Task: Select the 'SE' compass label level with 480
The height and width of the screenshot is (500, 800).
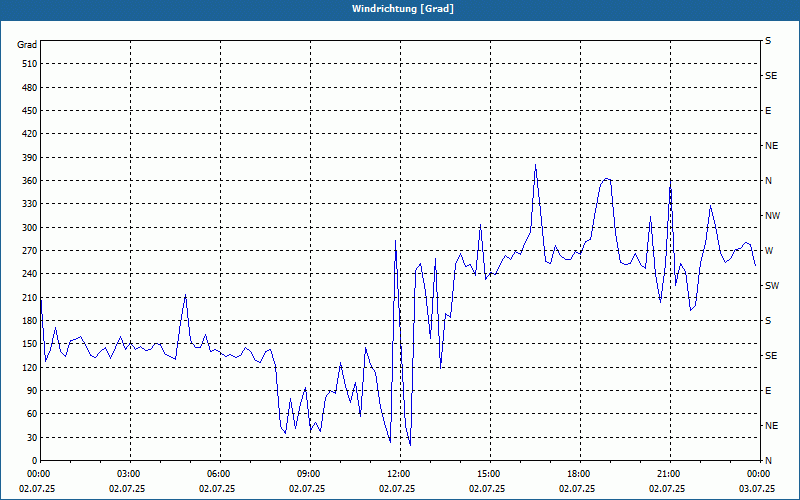Action: click(x=771, y=76)
